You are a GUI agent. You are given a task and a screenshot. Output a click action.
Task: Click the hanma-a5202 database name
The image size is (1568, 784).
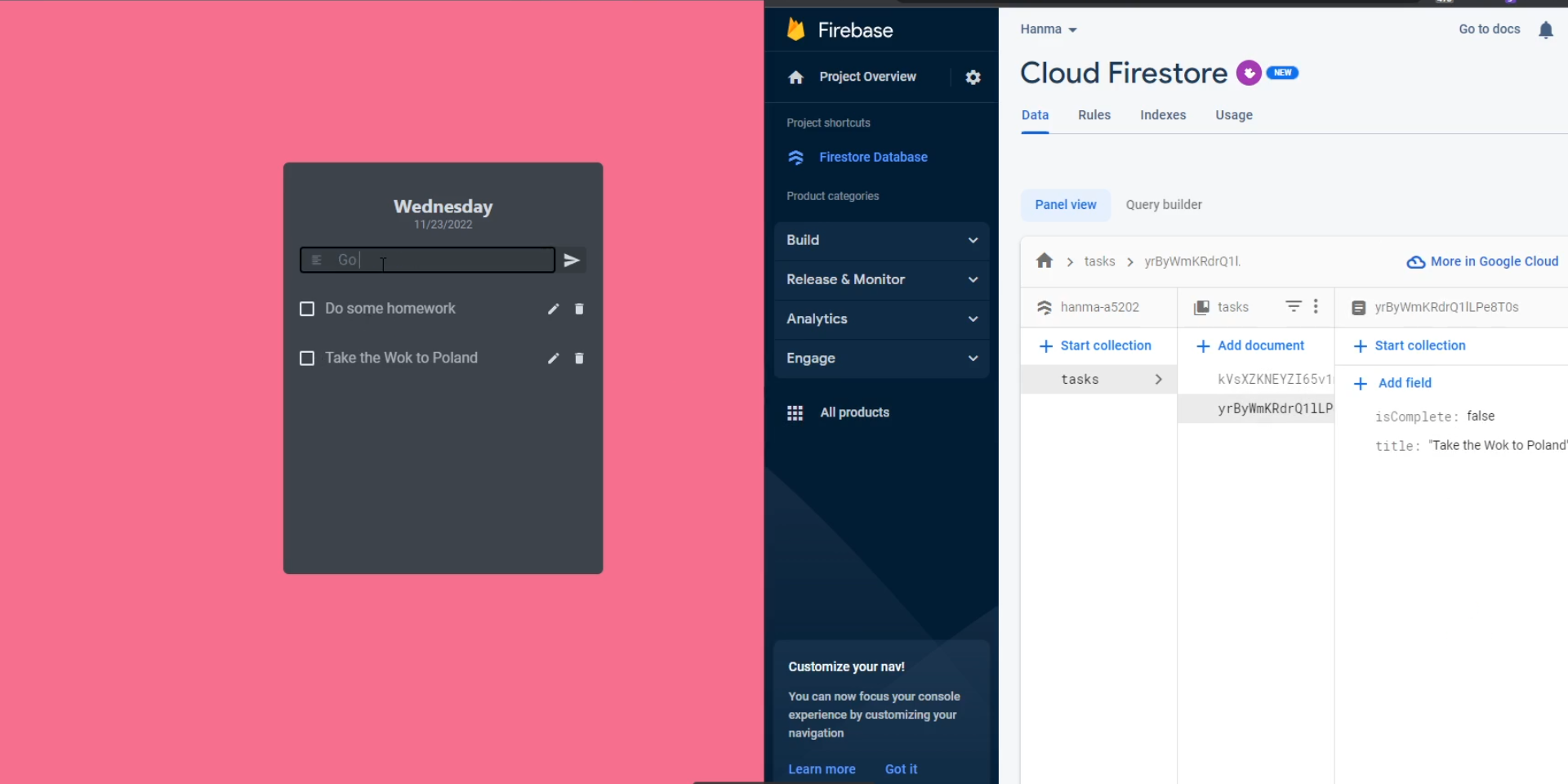coord(1099,307)
